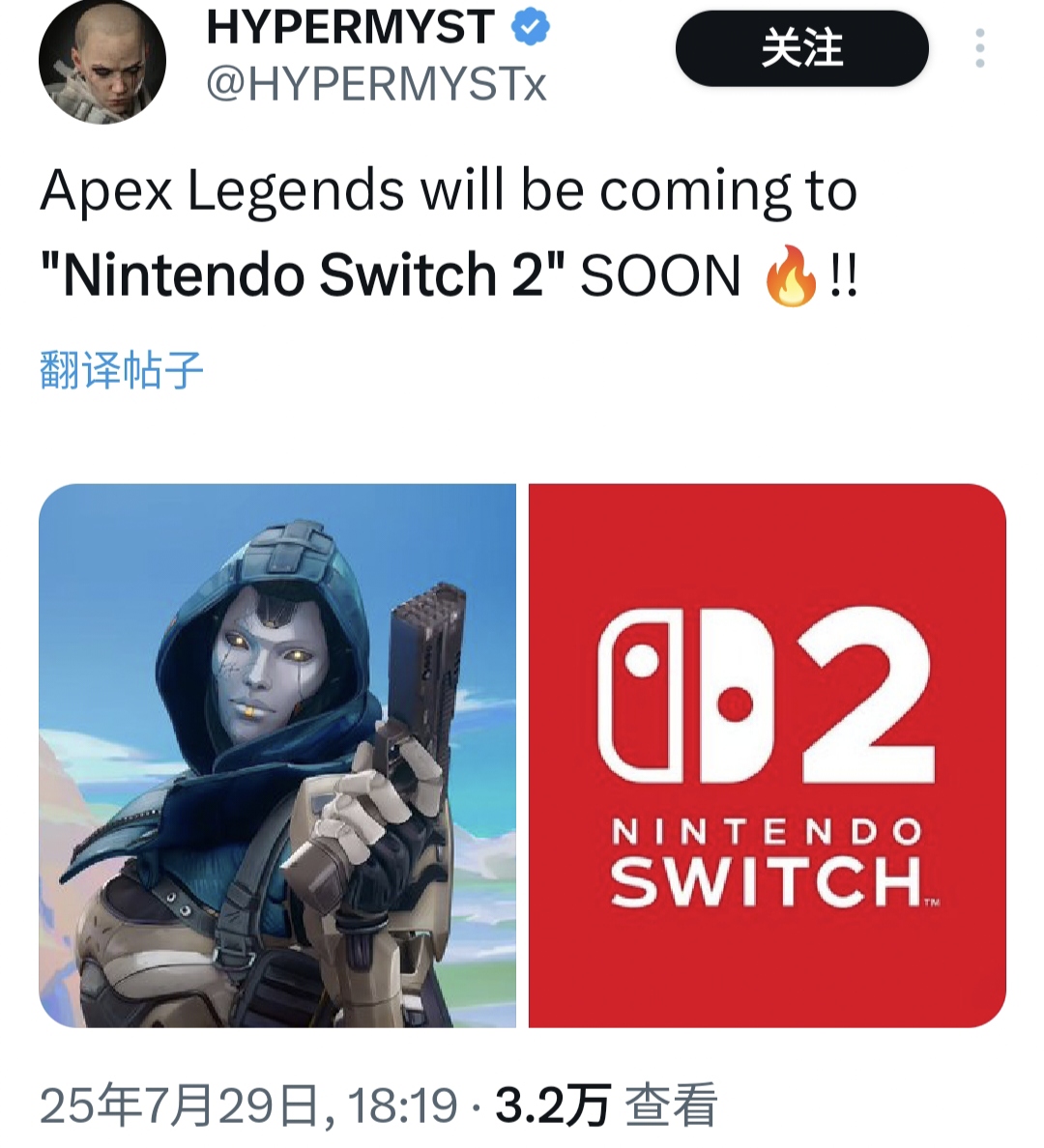Viewport: 1044px width, 1148px height.
Task: Click the 翻译帖子 translate link
Action: click(x=121, y=370)
